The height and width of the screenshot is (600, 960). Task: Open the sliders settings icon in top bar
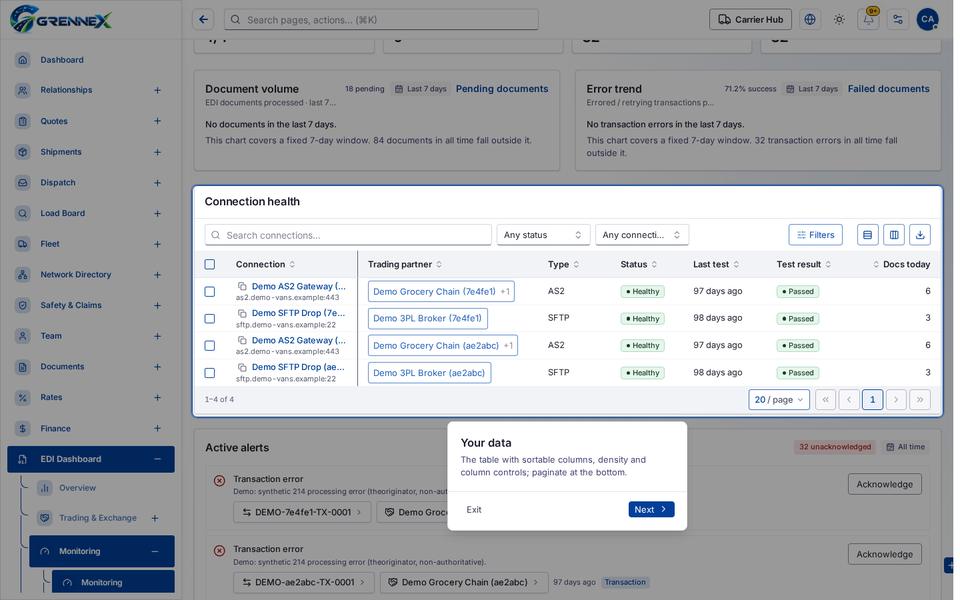click(x=898, y=20)
